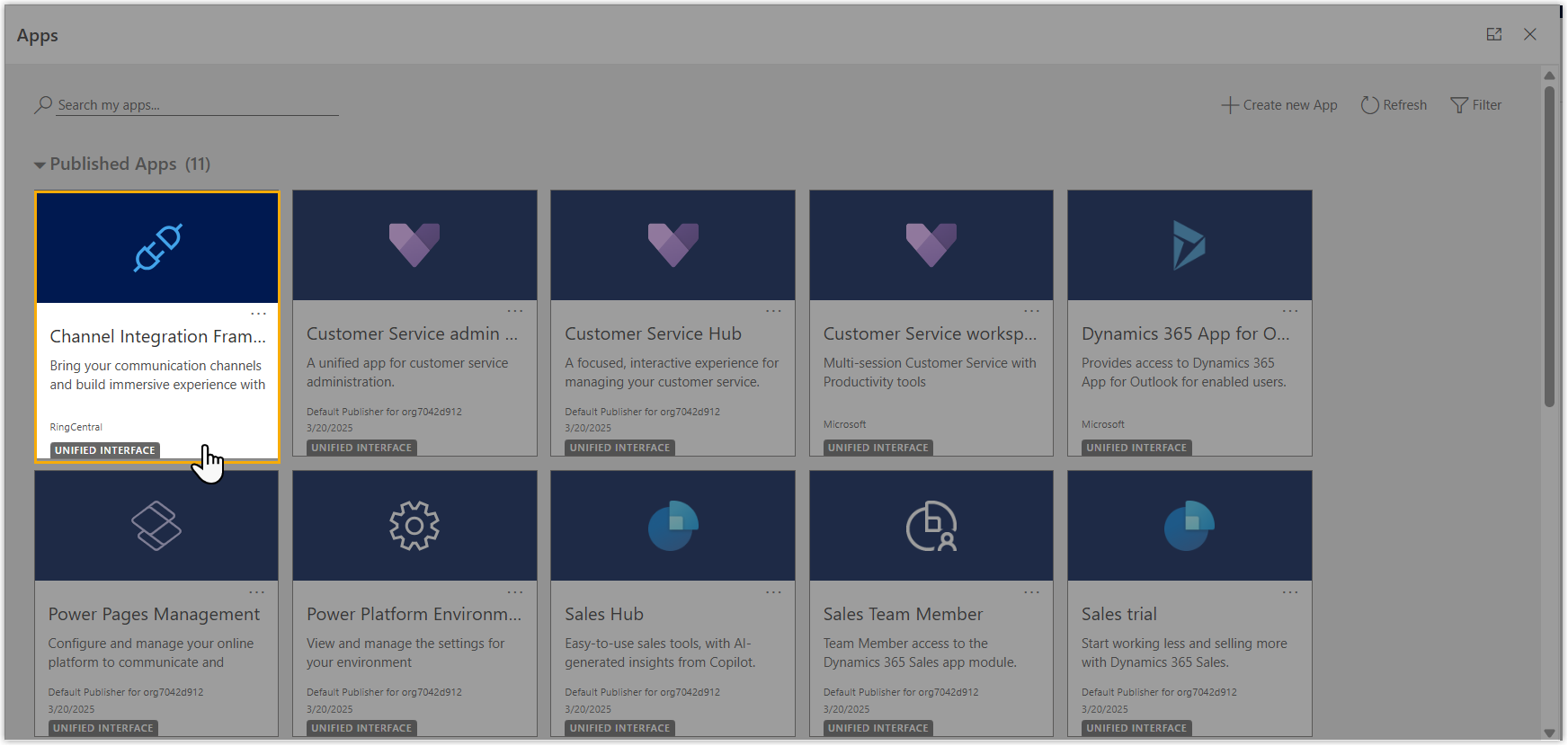
Task: Open the Customer Service workspace app title
Action: click(930, 333)
